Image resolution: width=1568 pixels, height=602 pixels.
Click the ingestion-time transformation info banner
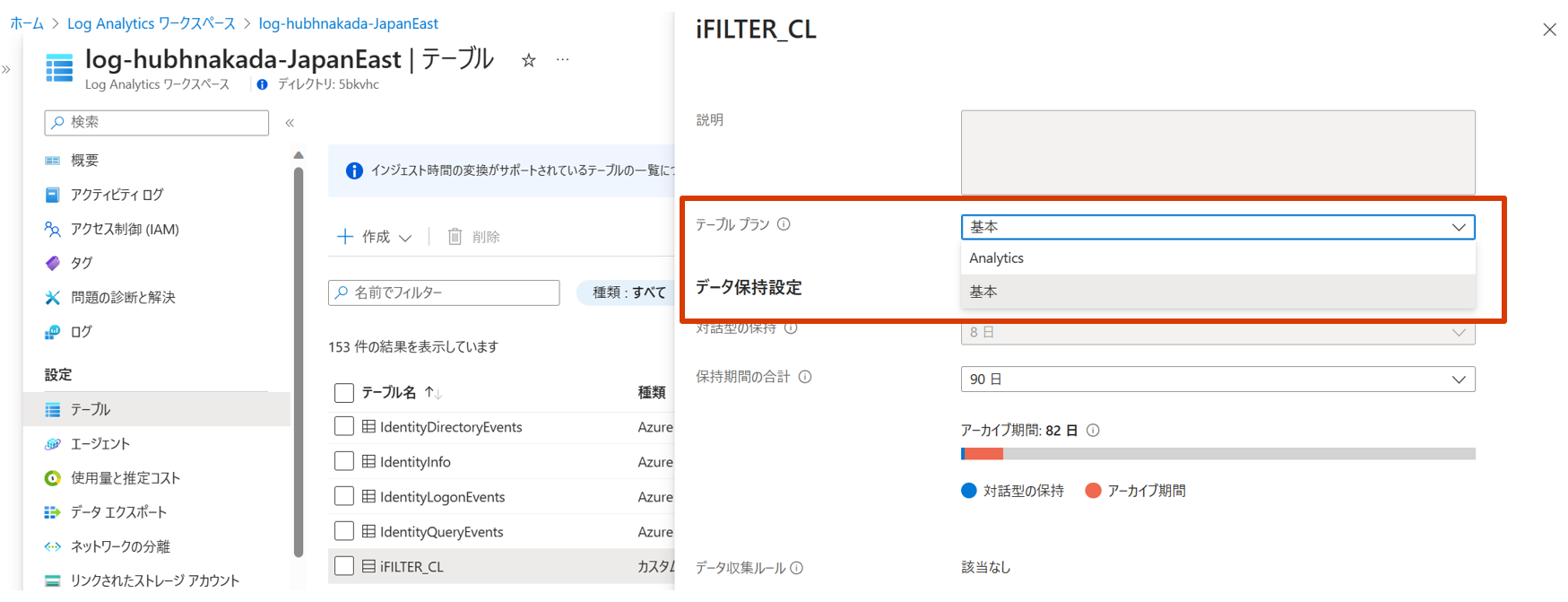point(502,170)
